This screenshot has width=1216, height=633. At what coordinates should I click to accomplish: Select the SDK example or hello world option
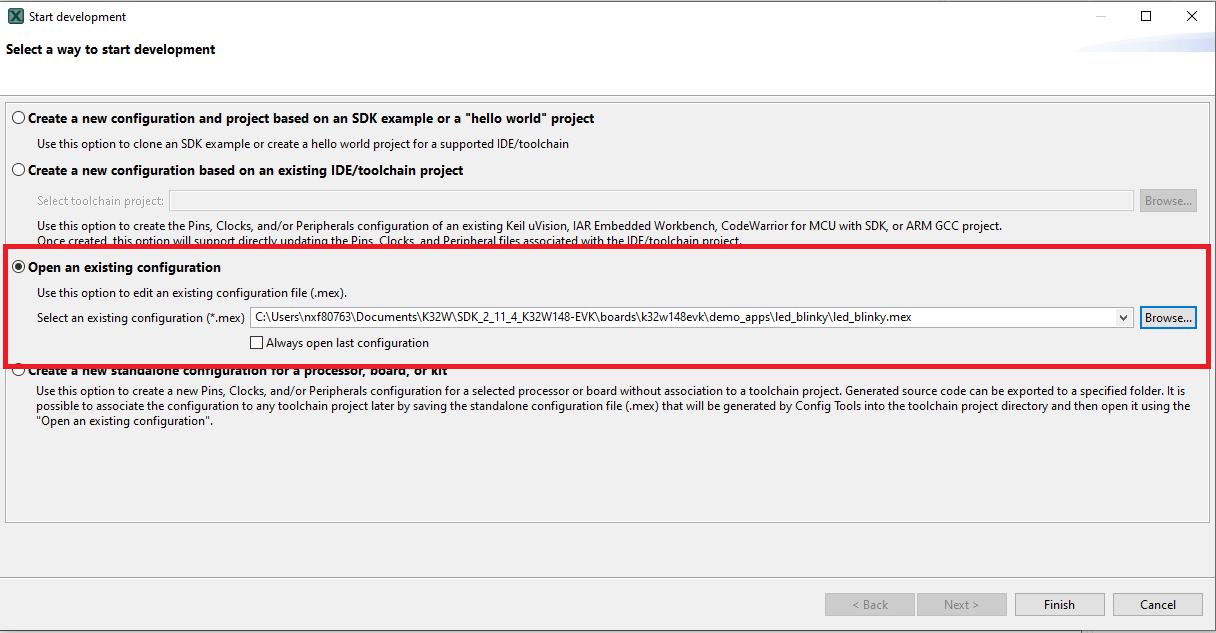19,118
